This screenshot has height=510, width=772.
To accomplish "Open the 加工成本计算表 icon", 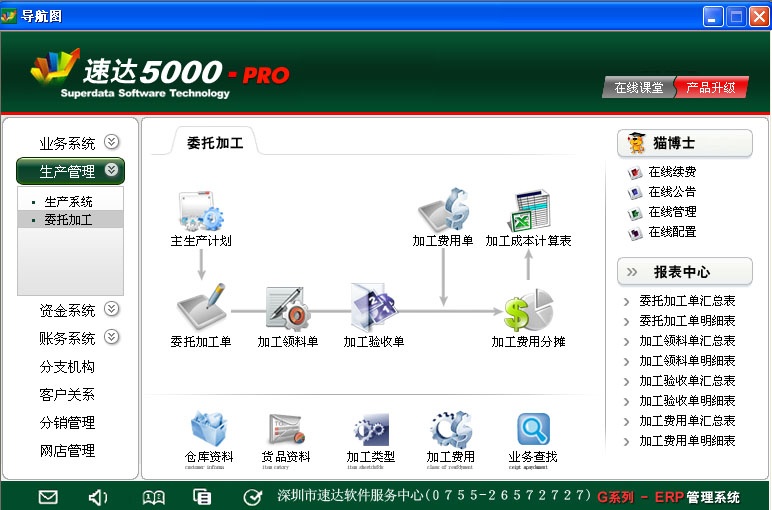I will pyautogui.click(x=528, y=210).
